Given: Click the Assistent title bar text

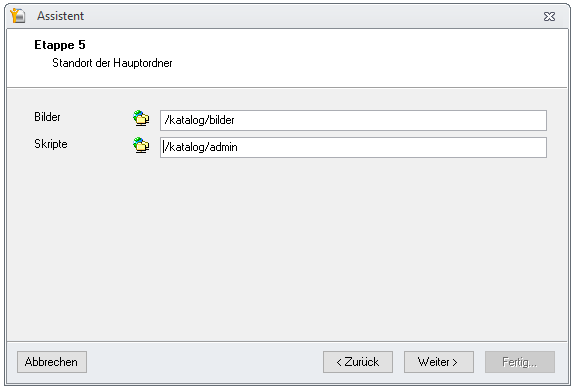Looking at the screenshot, I should pos(60,16).
